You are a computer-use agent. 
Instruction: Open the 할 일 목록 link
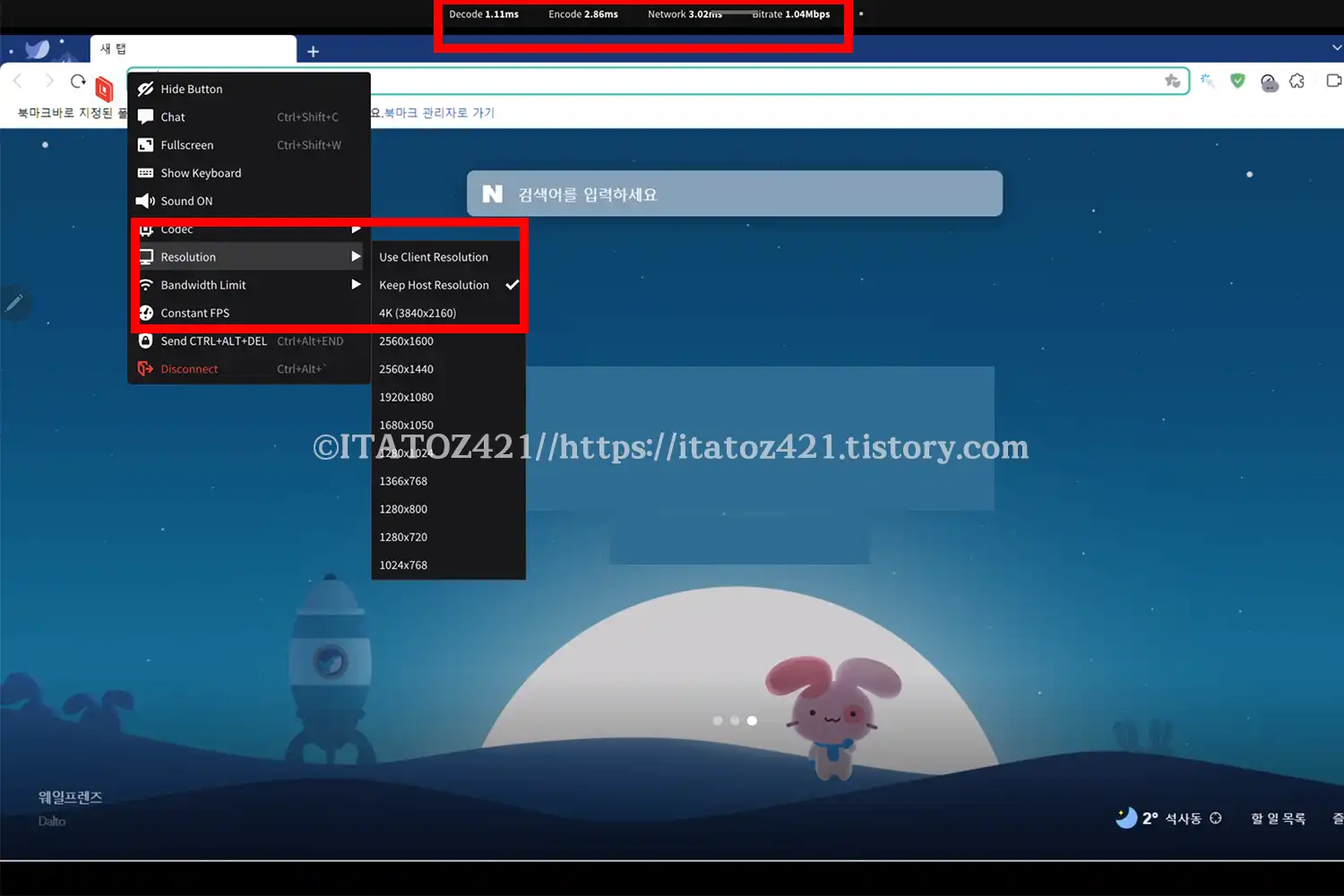[1278, 818]
